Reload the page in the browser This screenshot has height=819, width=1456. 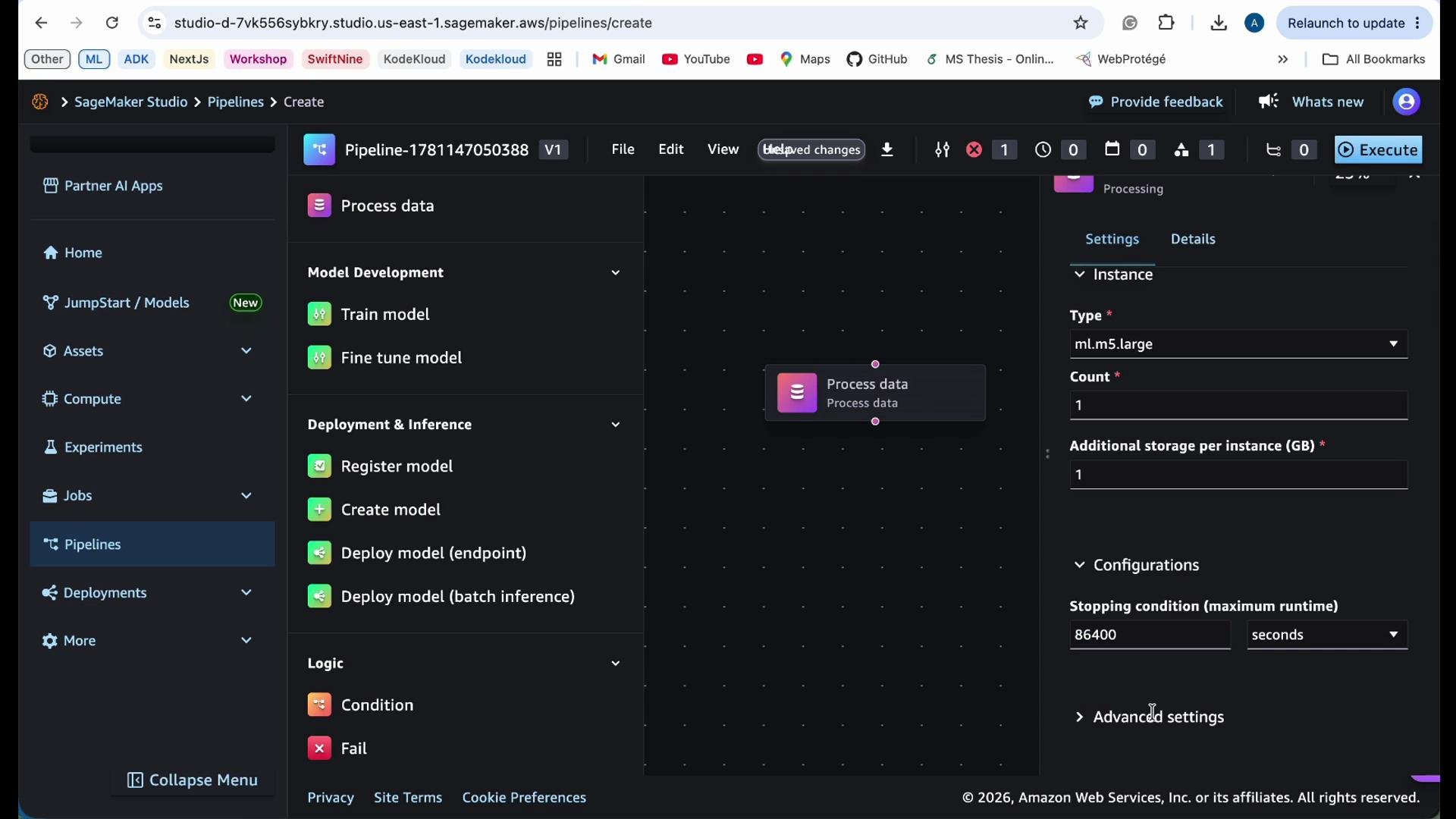coord(112,23)
